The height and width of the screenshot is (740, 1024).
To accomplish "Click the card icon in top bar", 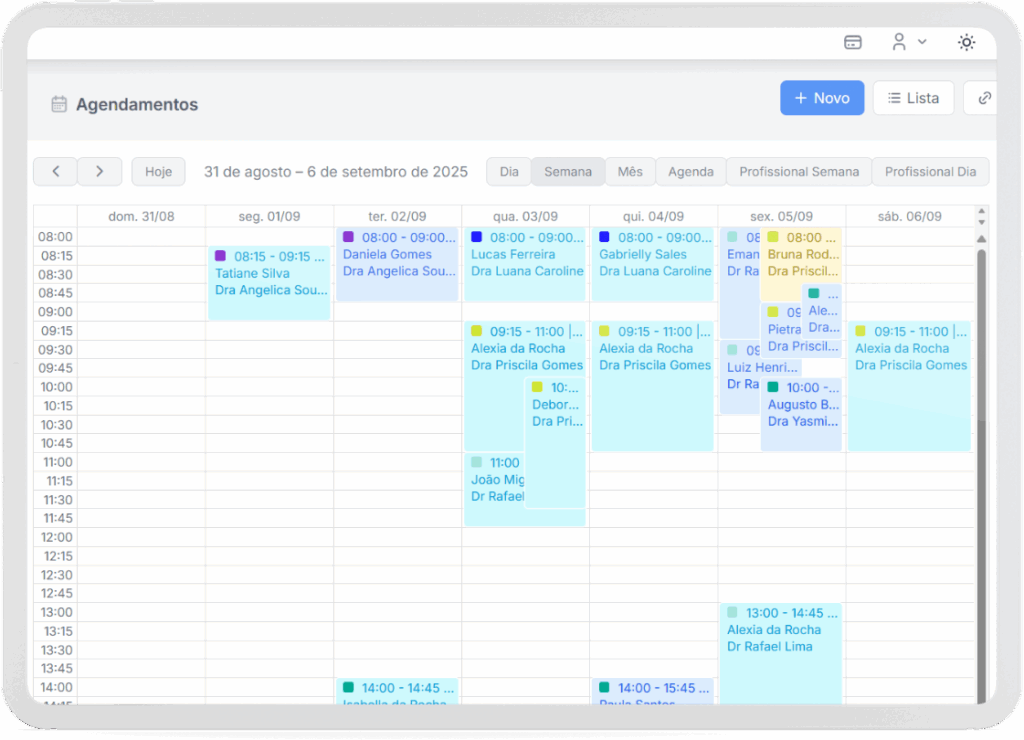I will pyautogui.click(x=853, y=42).
